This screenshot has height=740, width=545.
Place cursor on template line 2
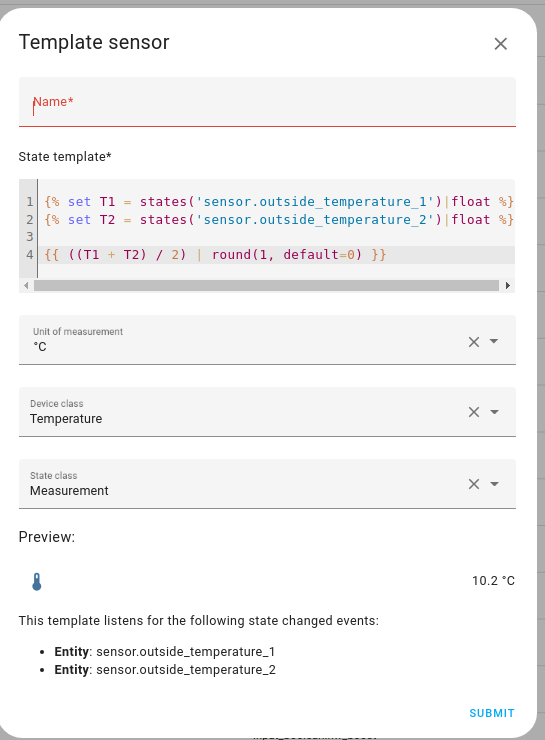click(x=278, y=220)
